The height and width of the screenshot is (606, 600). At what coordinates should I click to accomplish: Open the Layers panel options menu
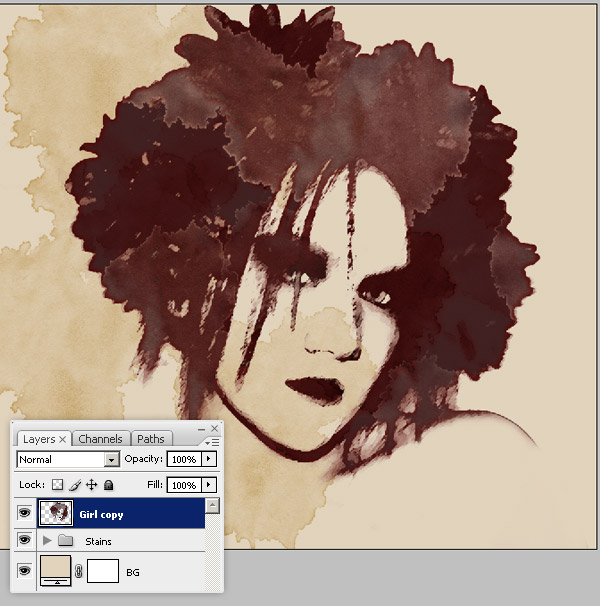tap(212, 442)
